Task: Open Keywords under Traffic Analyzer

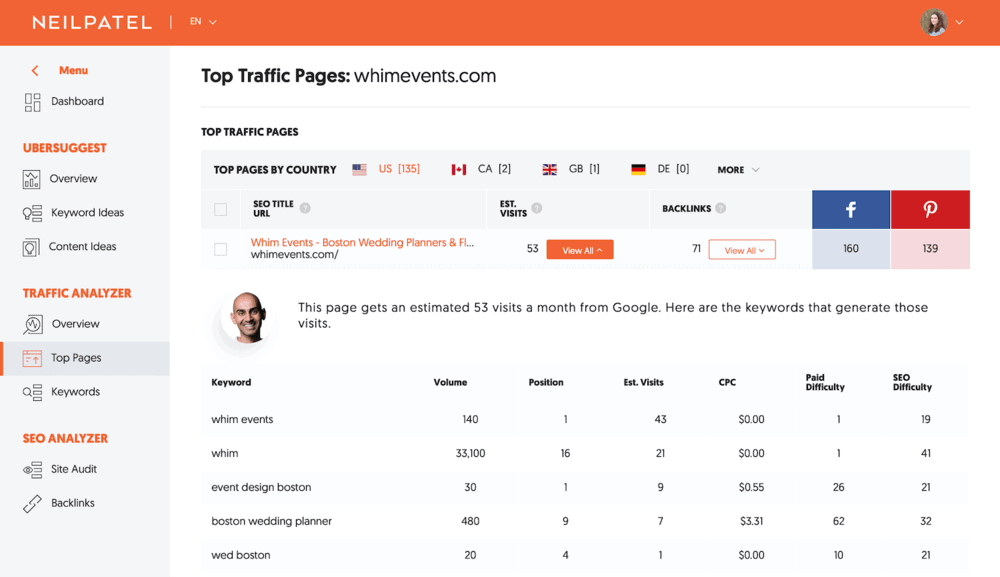Action: (x=75, y=391)
